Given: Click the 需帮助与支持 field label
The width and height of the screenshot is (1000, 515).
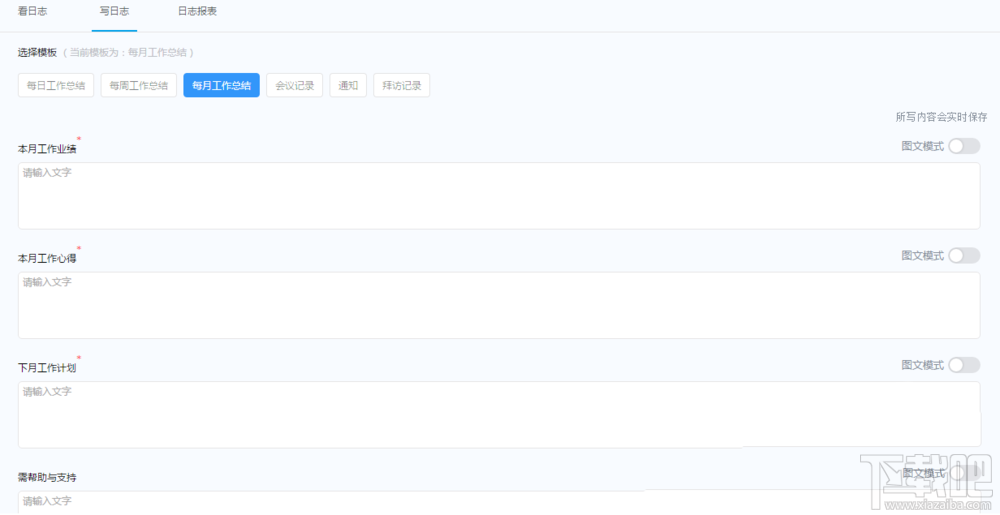Looking at the screenshot, I should [47, 477].
